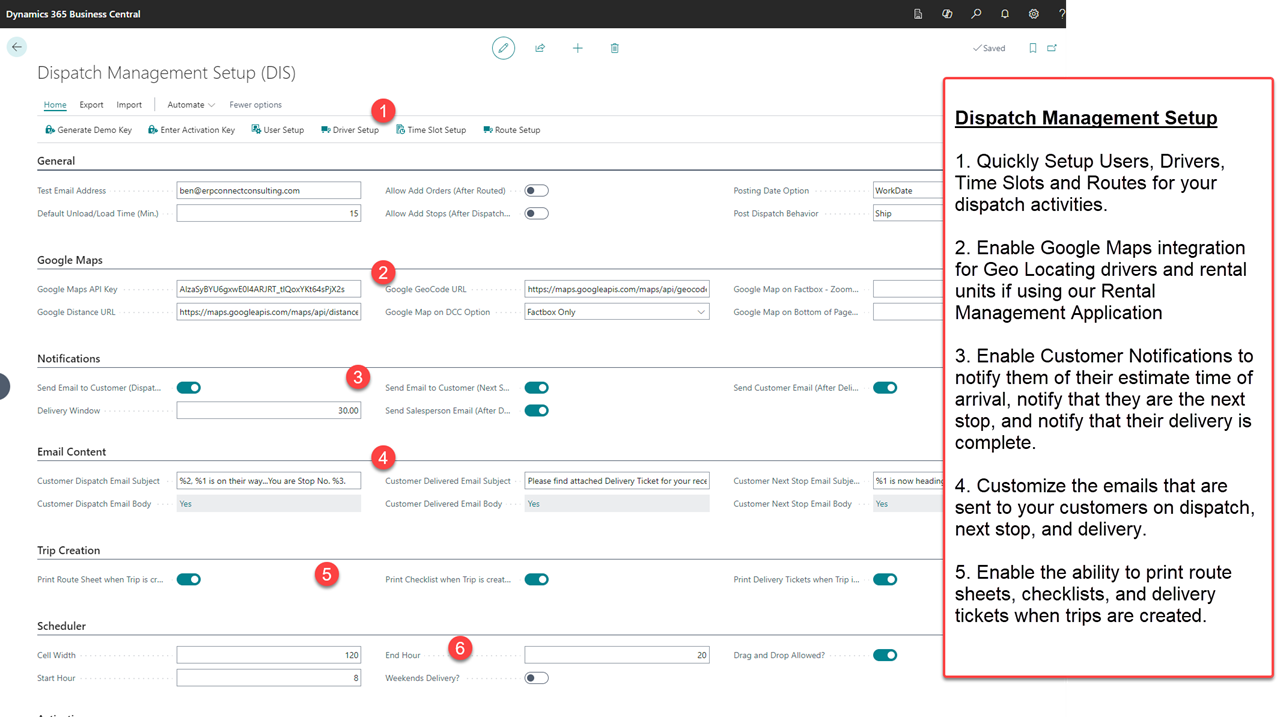1280x720 pixels.
Task: Open Time Slot Setup
Action: tap(431, 130)
